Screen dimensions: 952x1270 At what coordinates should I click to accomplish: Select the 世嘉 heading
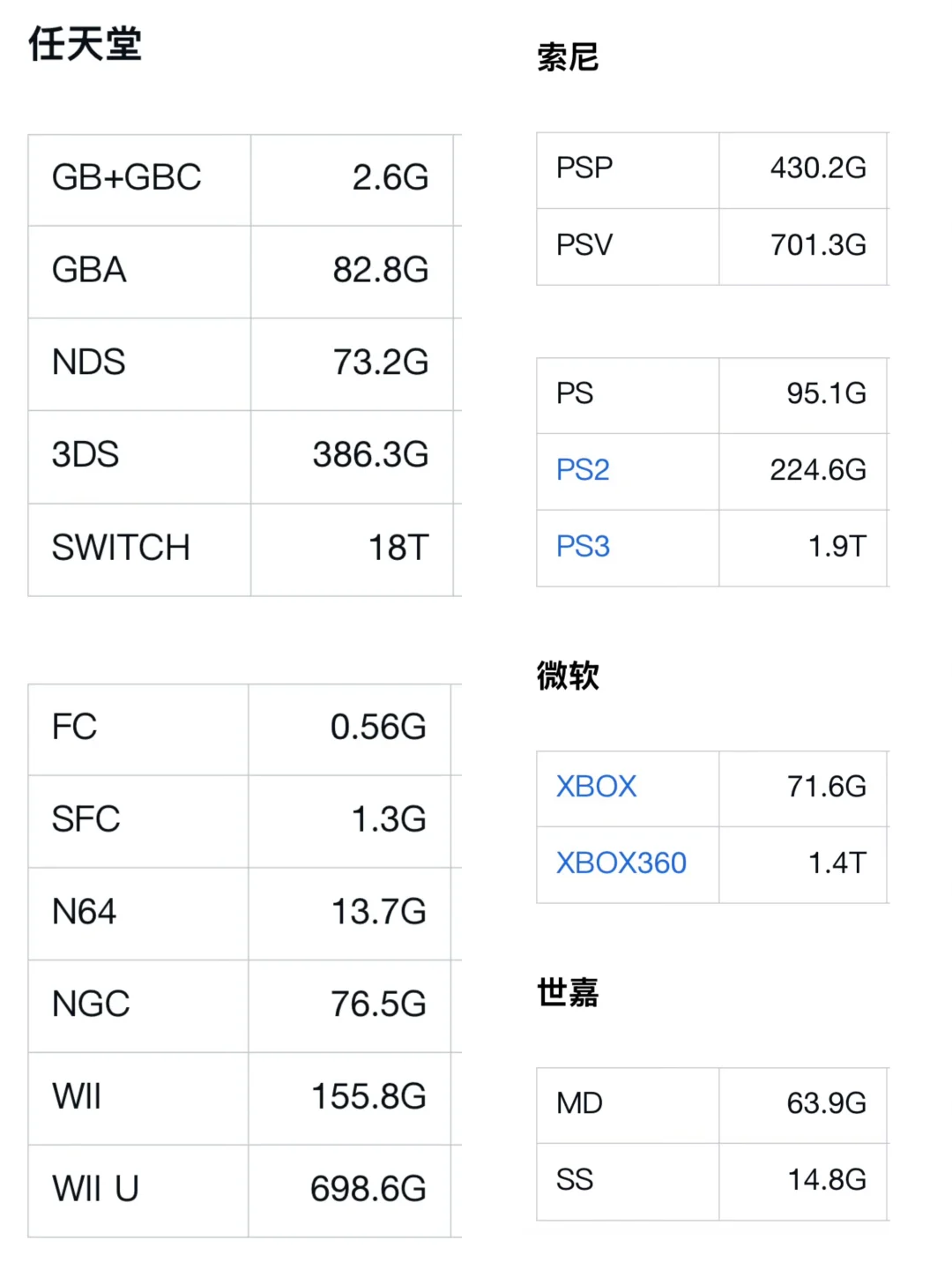[568, 993]
